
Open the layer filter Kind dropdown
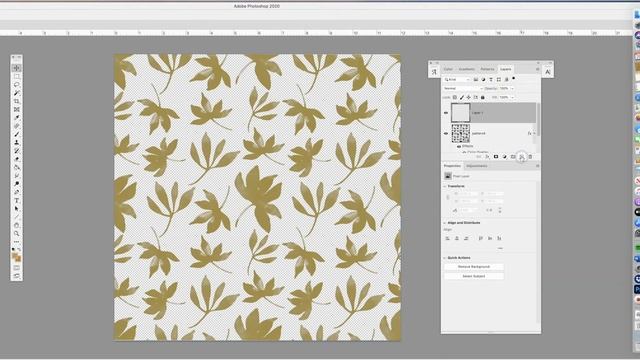coord(457,80)
